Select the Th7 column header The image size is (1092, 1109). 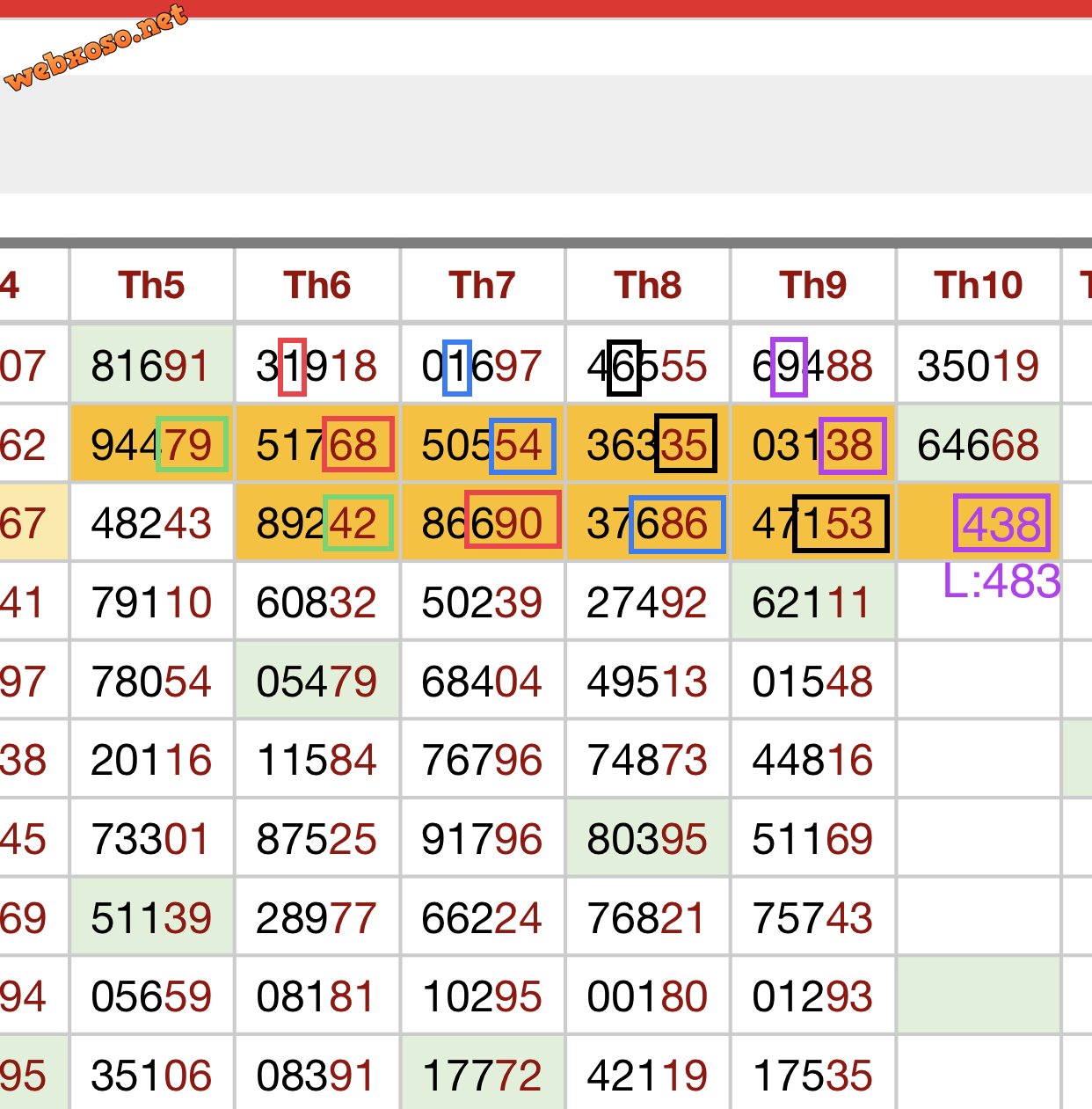[x=483, y=286]
